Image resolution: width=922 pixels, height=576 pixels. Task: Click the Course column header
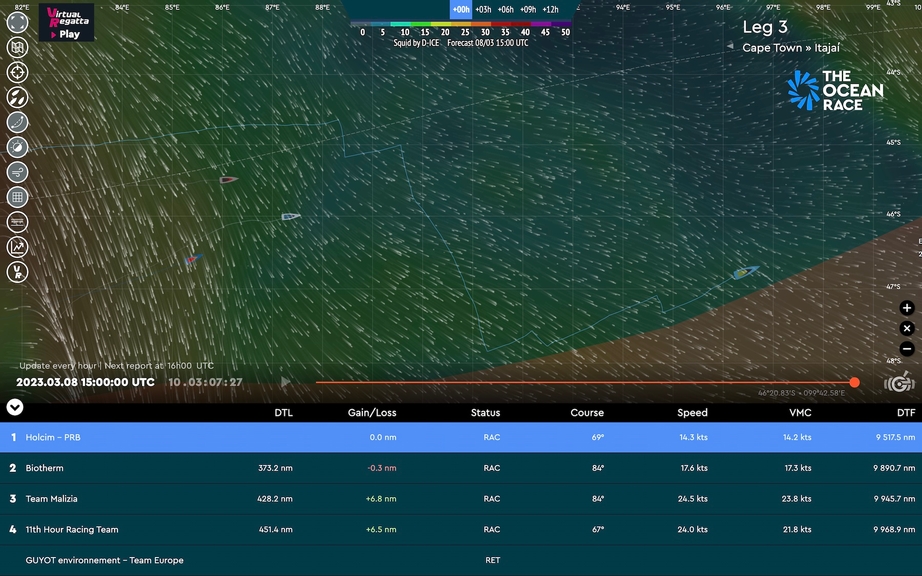coord(587,413)
